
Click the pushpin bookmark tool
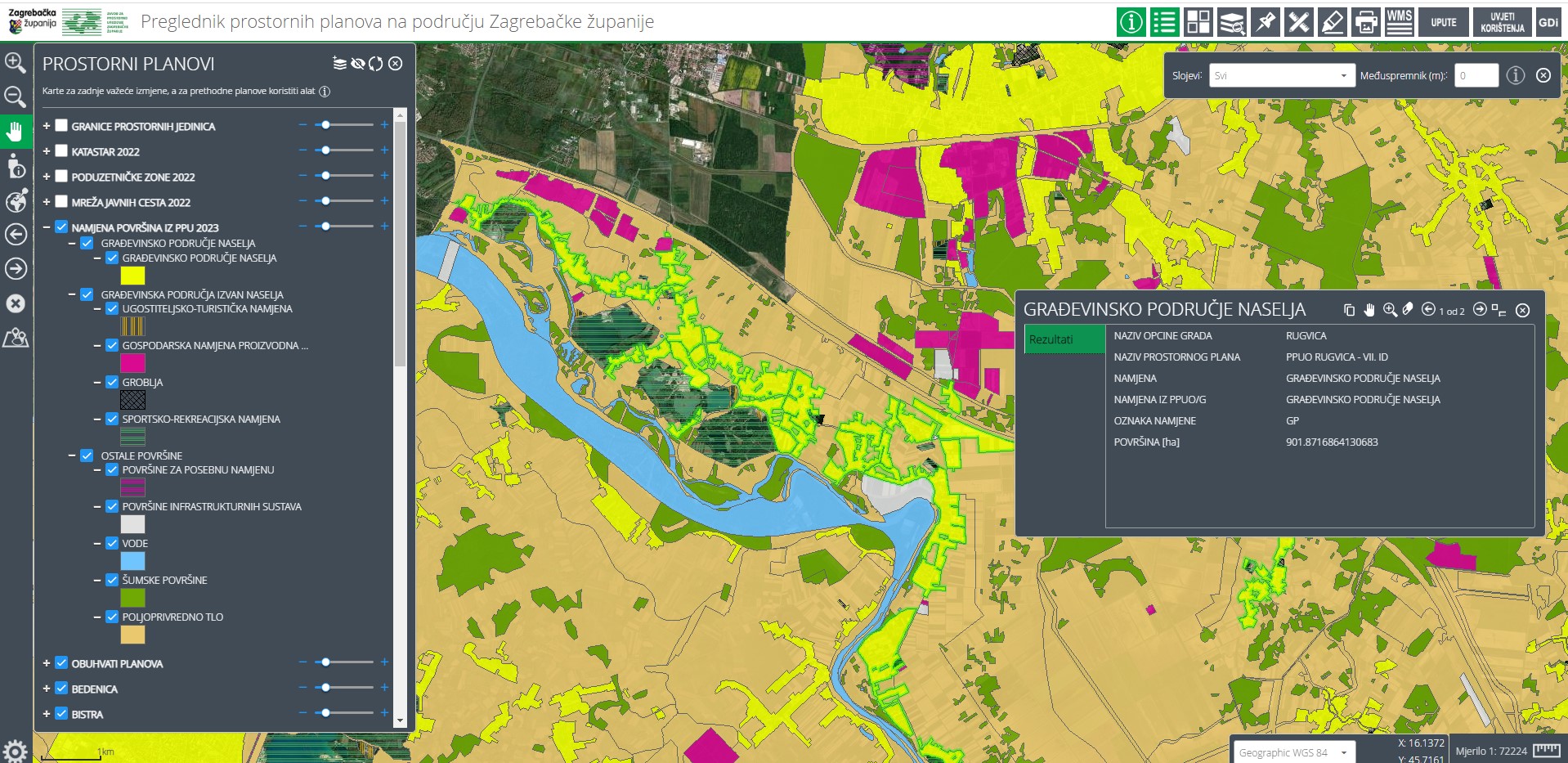coord(1265,22)
